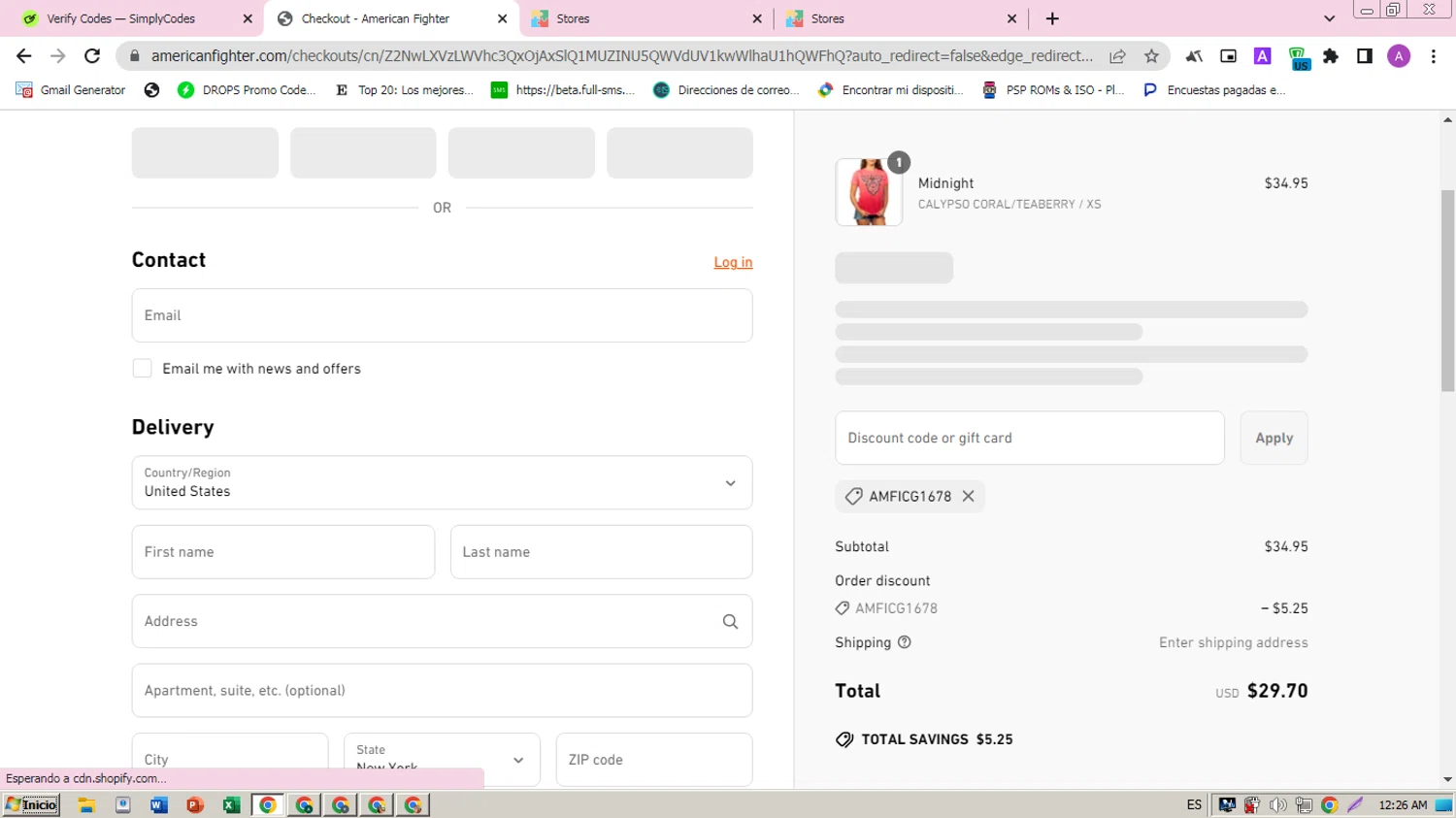Open a new browser tab
1456x818 pixels.
coord(1052,18)
